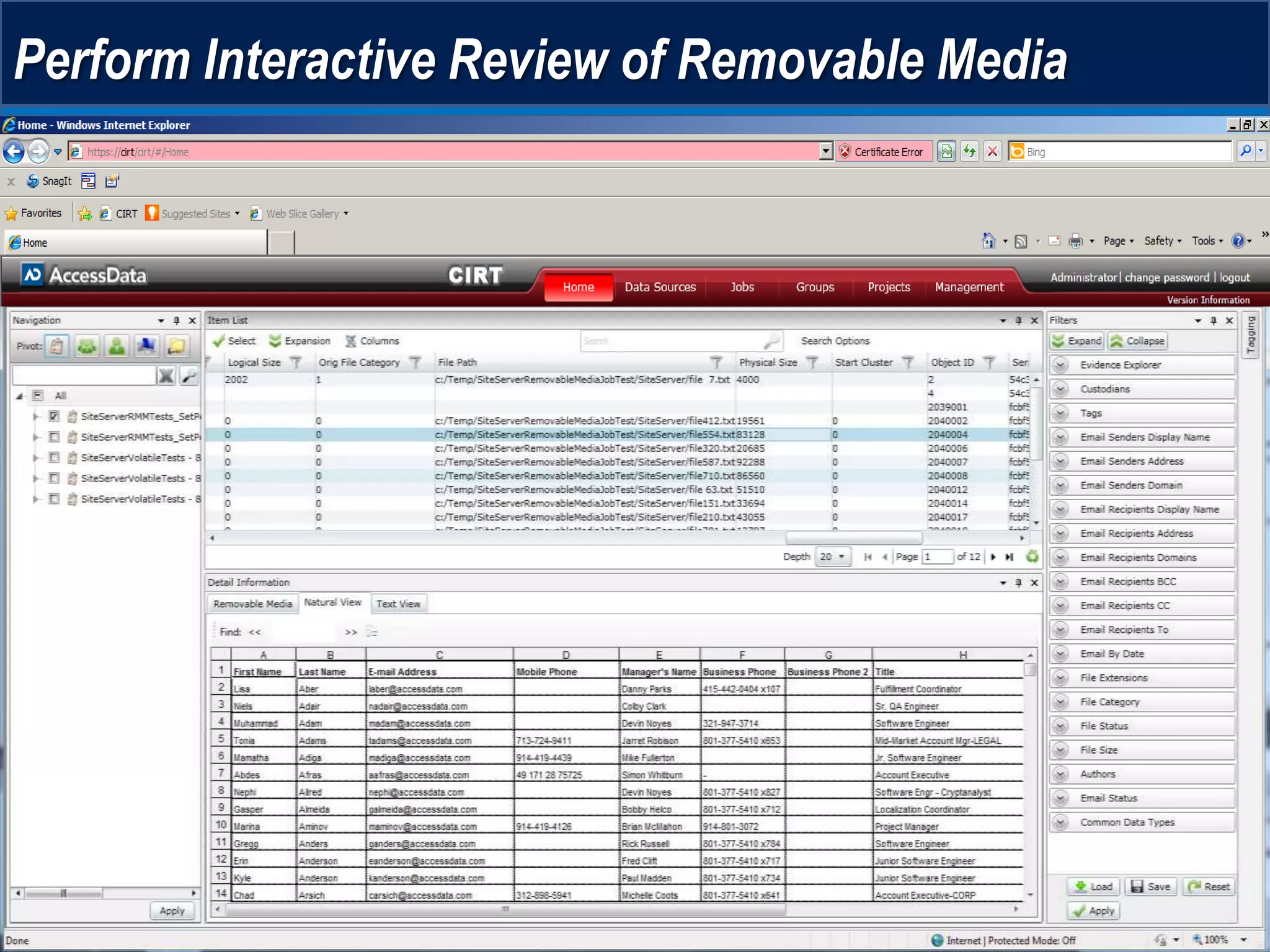Check the first SiteServerVolatileTests checkbox
The image size is (1270, 952).
55,457
